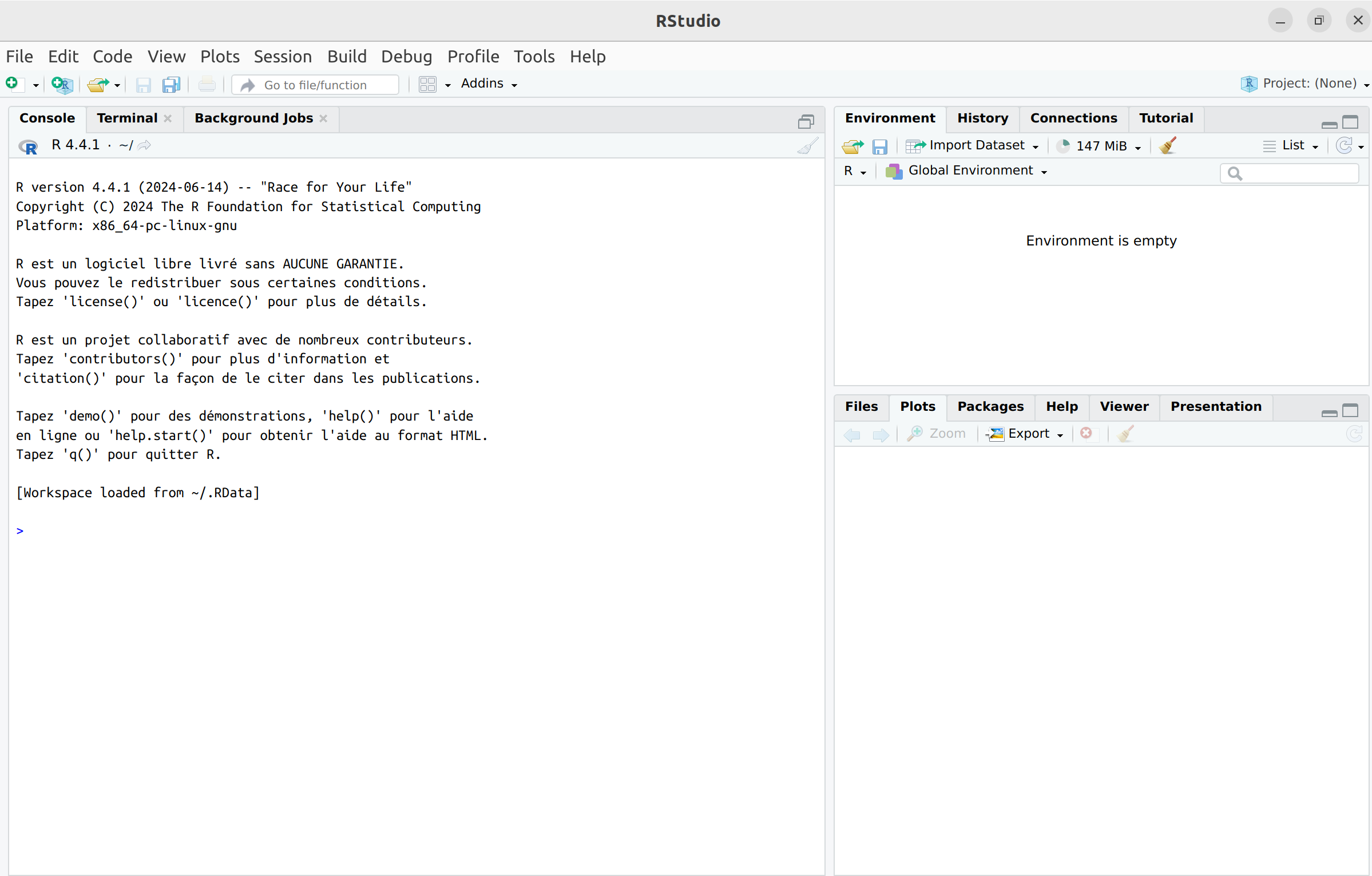
Task: Click the New File icon
Action: click(x=14, y=84)
